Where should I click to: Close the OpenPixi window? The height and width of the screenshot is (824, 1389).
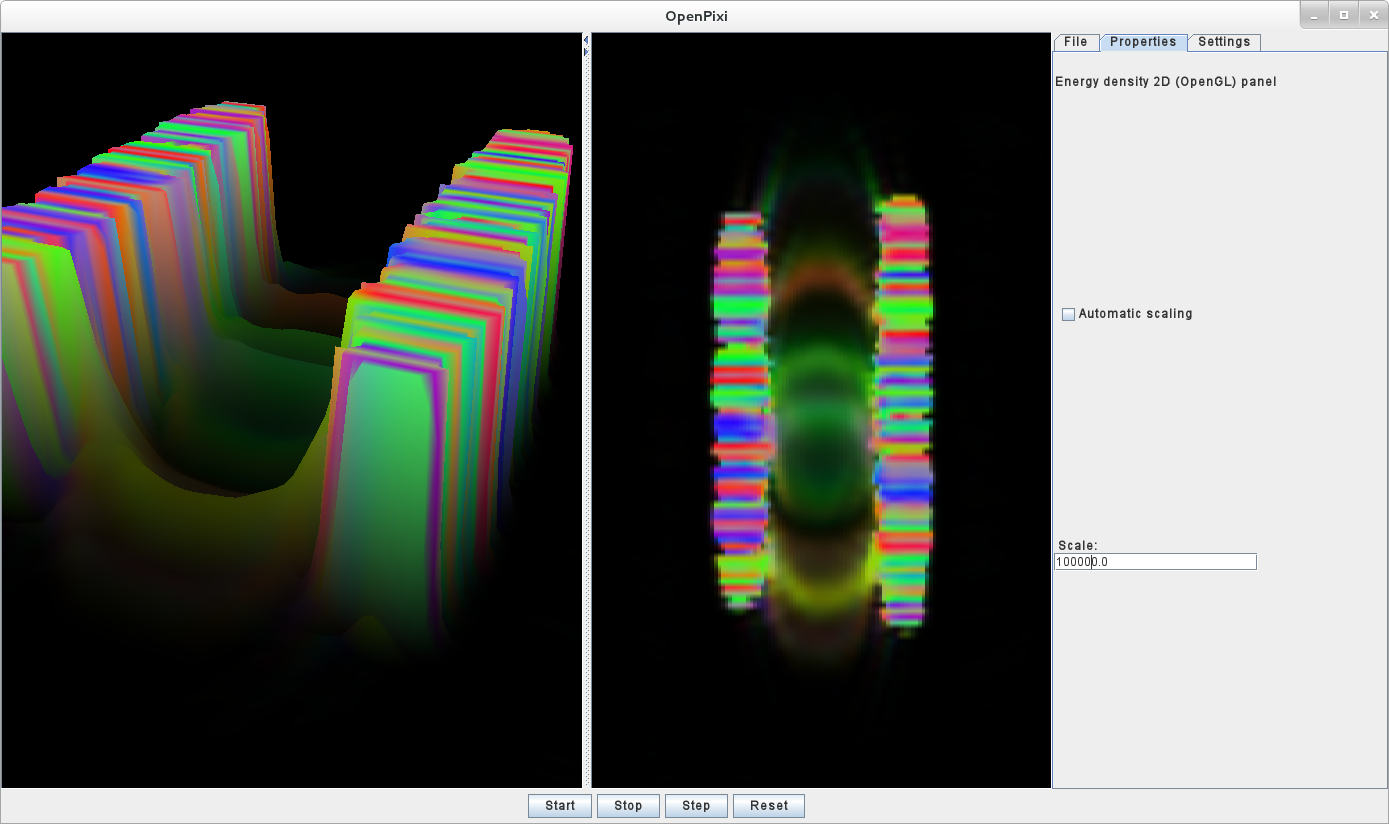click(x=1371, y=15)
